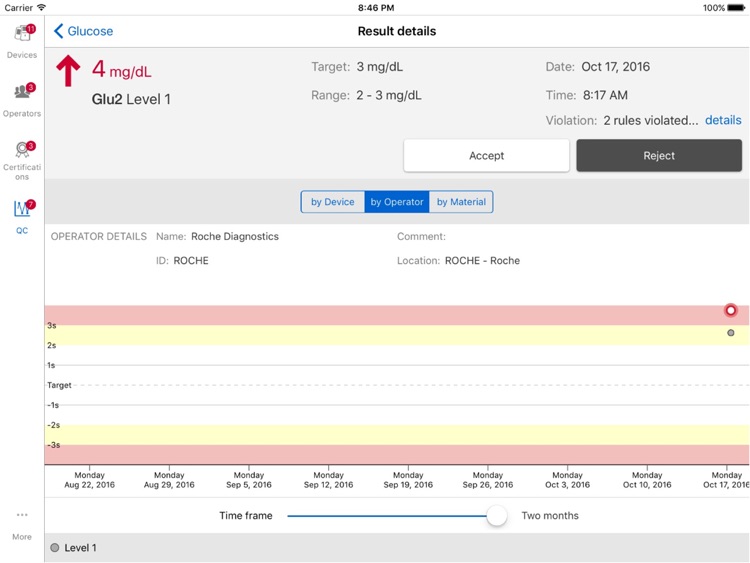Click the date Oct 17, 2016
The width and height of the screenshot is (750, 563).
(x=616, y=66)
